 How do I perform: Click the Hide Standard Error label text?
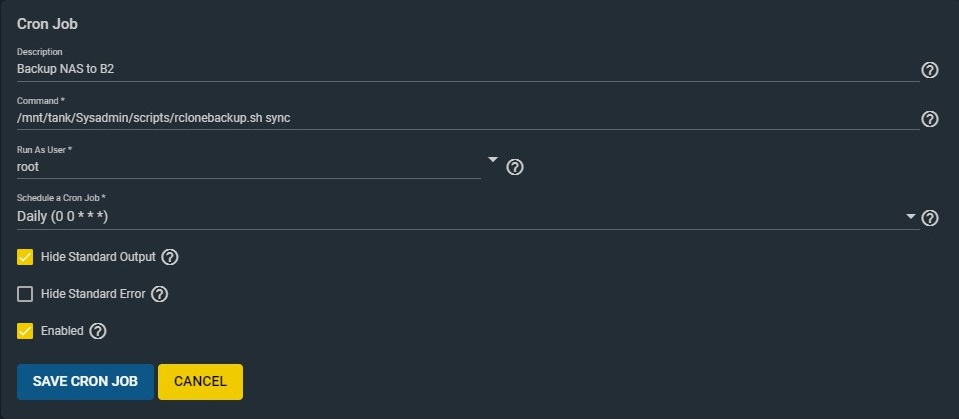click(93, 294)
